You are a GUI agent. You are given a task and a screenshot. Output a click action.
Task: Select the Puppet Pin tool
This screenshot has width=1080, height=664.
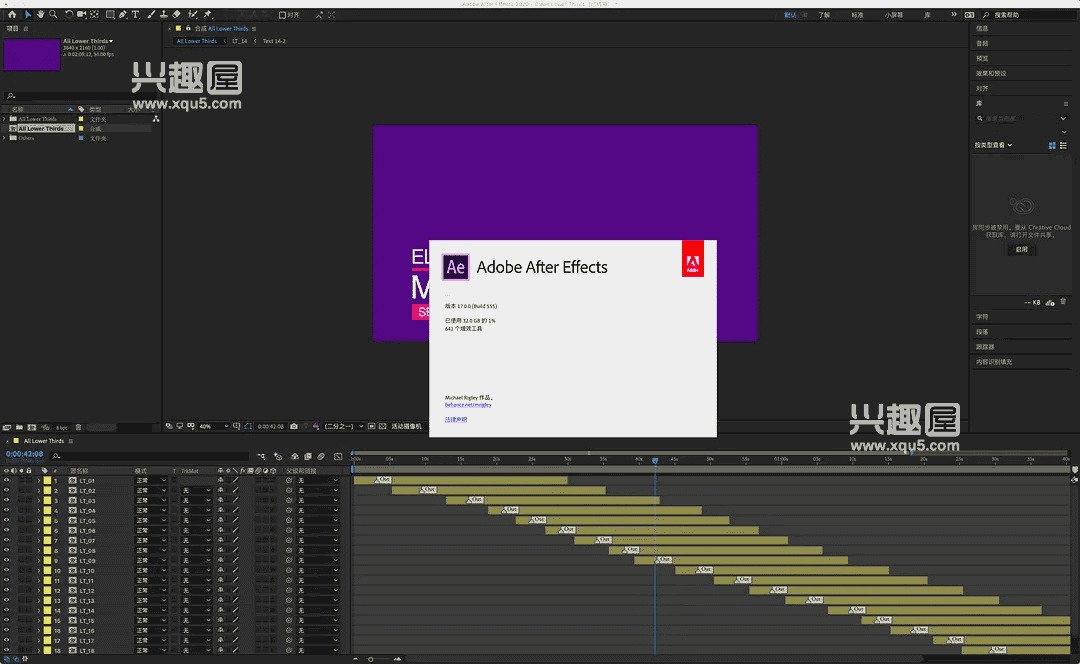click(207, 14)
